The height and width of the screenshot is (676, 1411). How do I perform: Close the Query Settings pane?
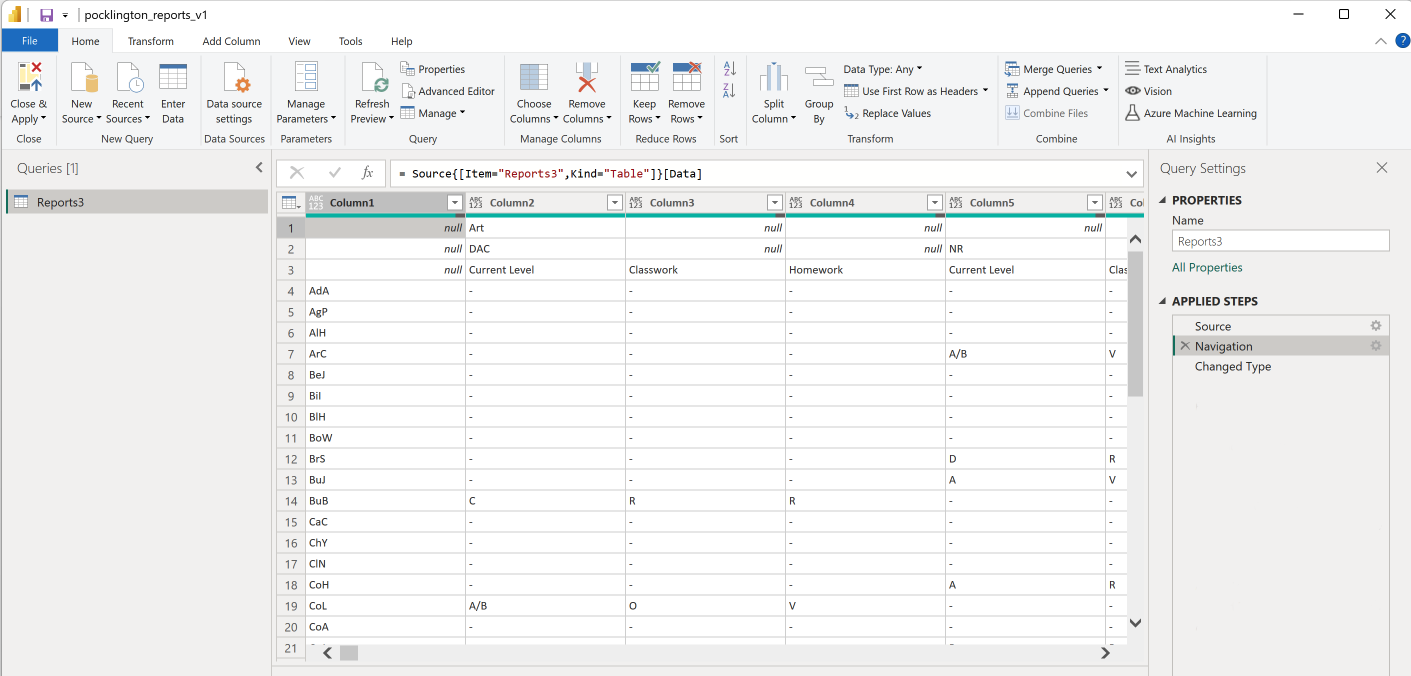point(1382,168)
